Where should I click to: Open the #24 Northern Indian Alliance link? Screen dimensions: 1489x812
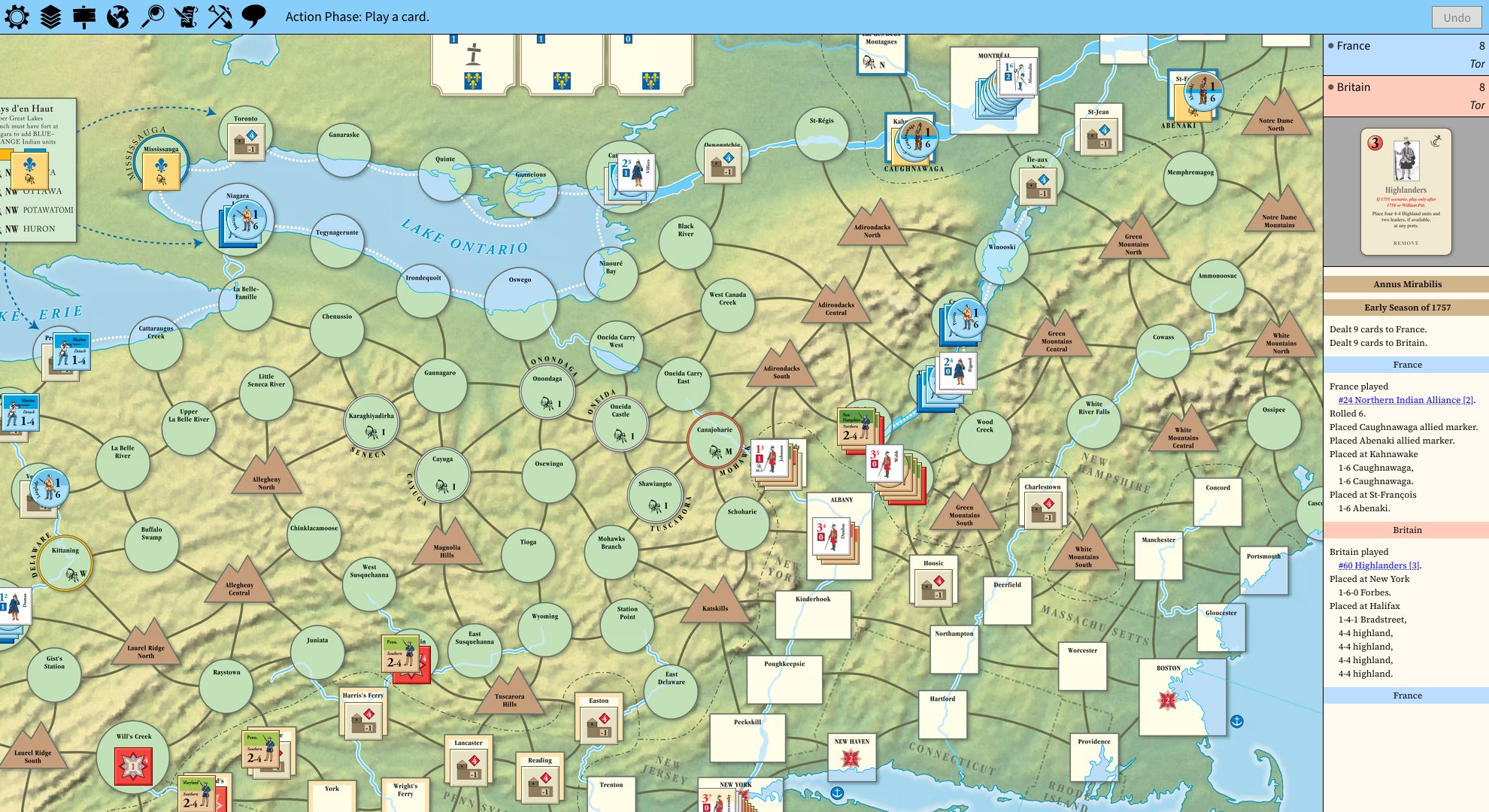[1406, 400]
